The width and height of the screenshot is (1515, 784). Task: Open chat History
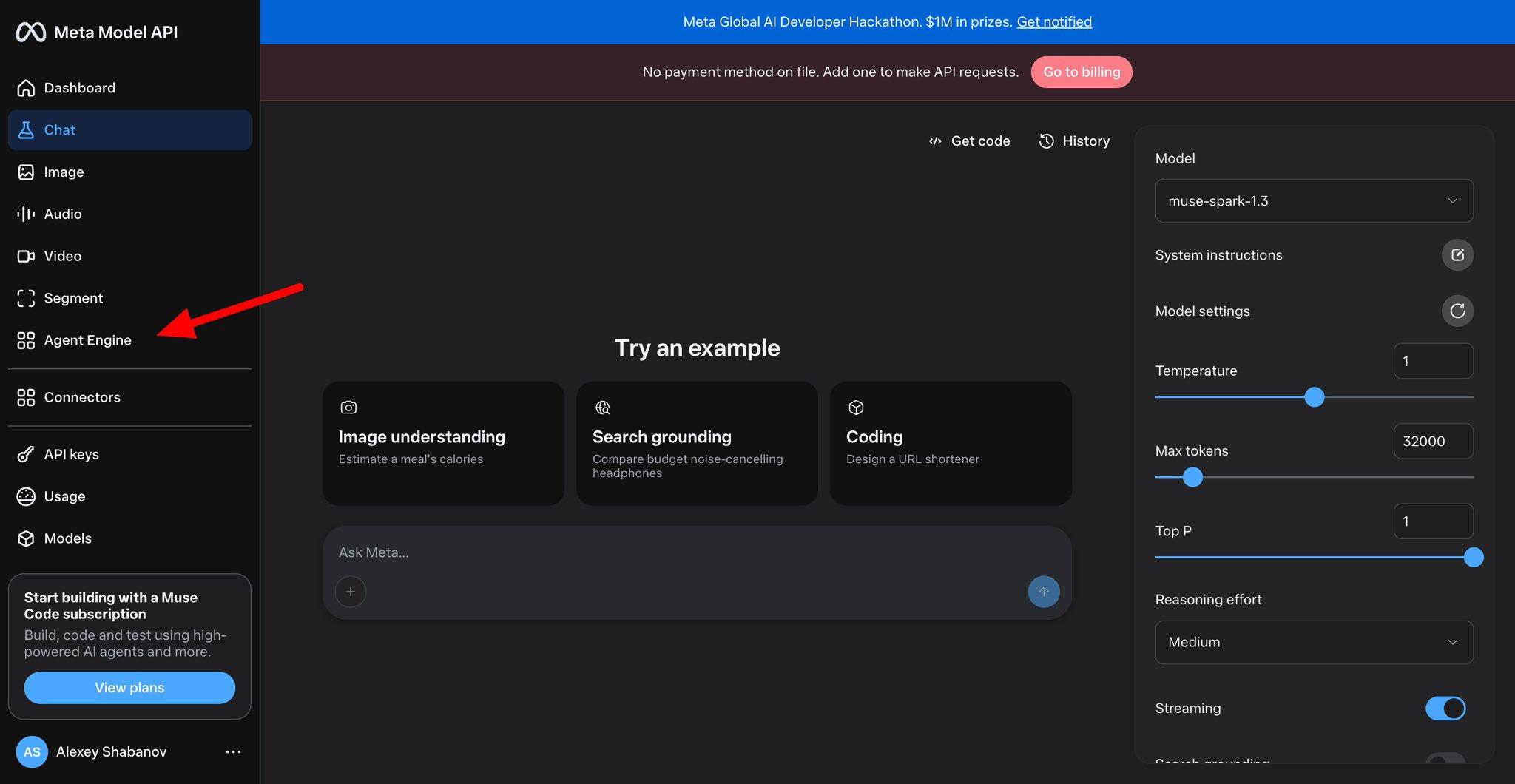tap(1075, 141)
